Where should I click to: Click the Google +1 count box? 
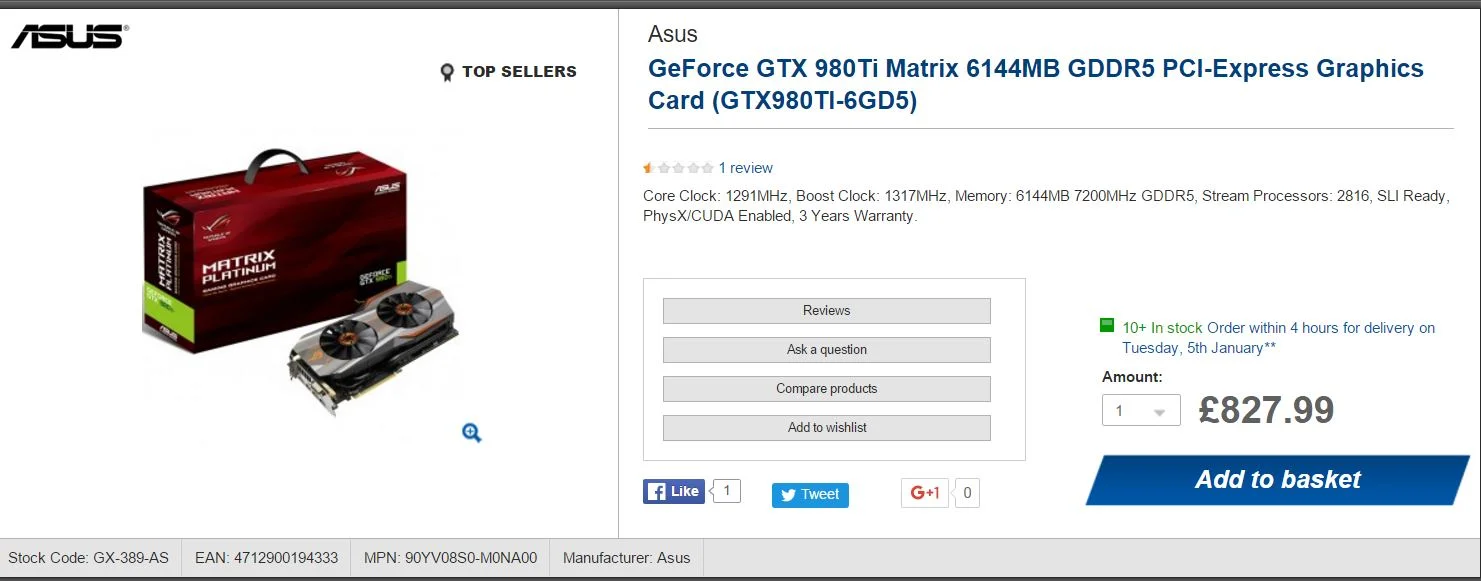point(967,493)
